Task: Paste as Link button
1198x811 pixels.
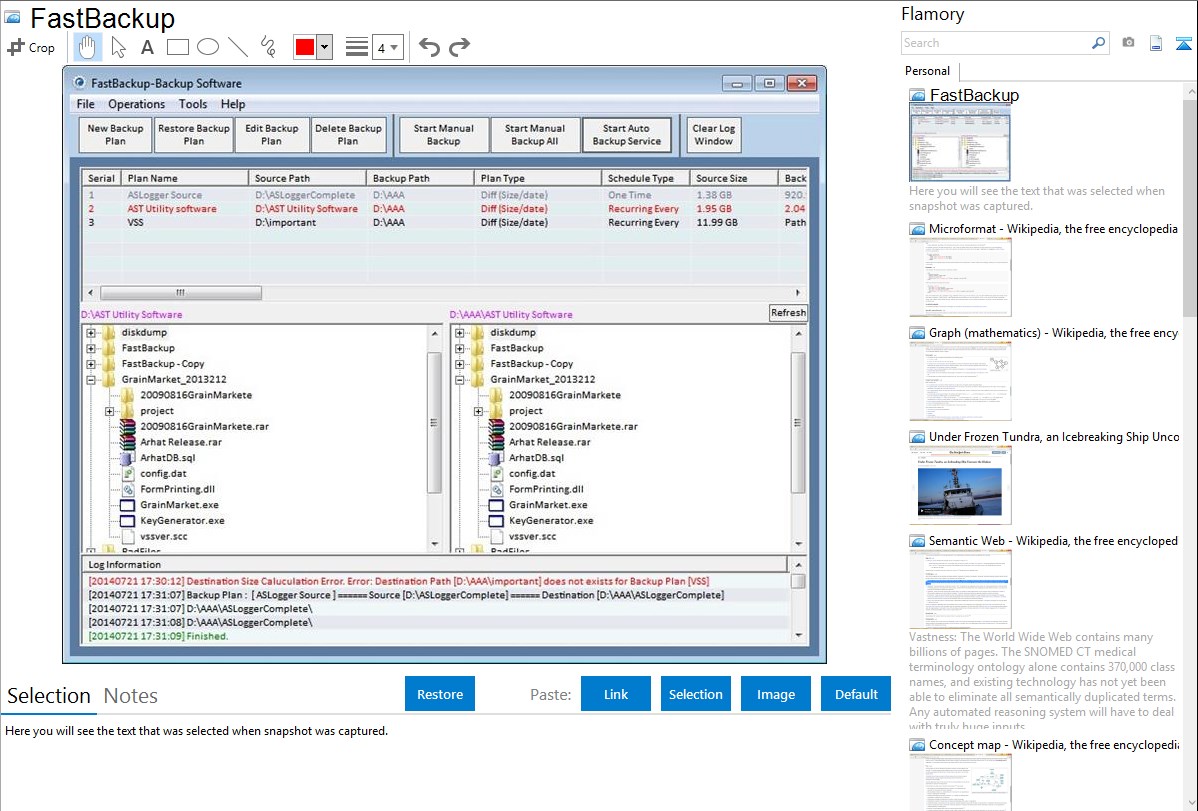Action: pos(616,694)
